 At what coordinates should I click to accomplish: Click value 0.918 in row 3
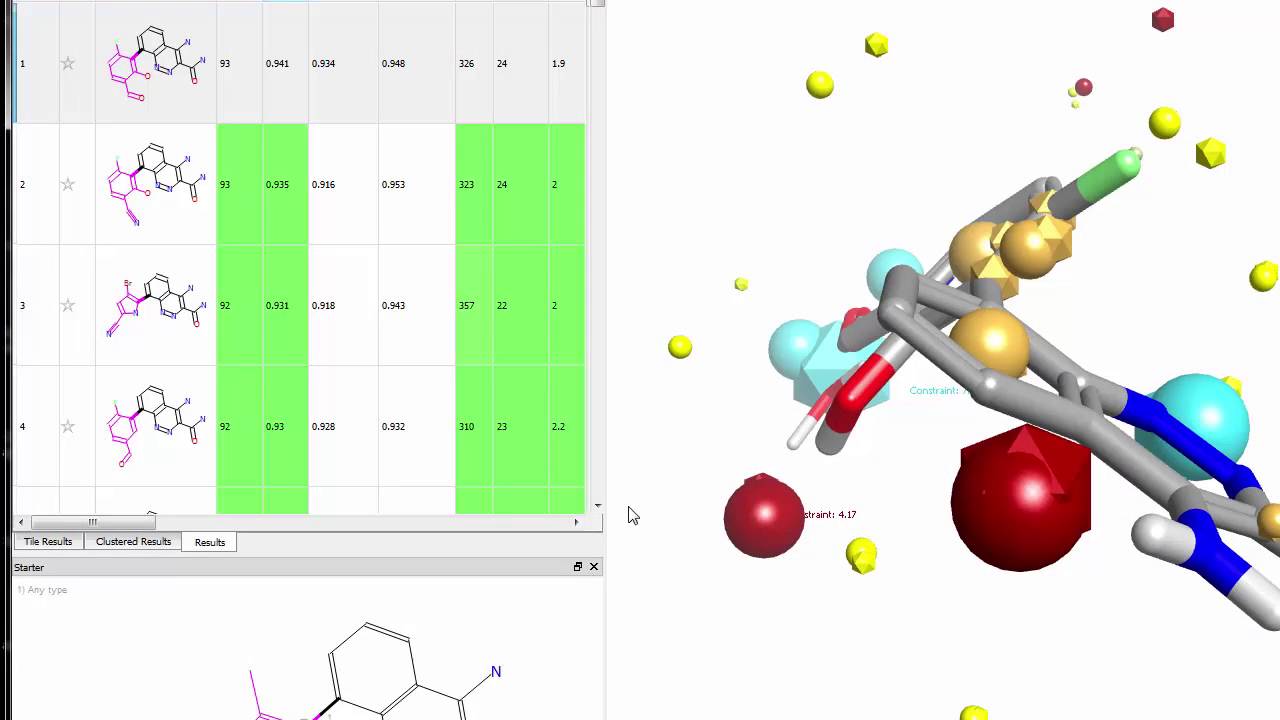click(x=323, y=305)
